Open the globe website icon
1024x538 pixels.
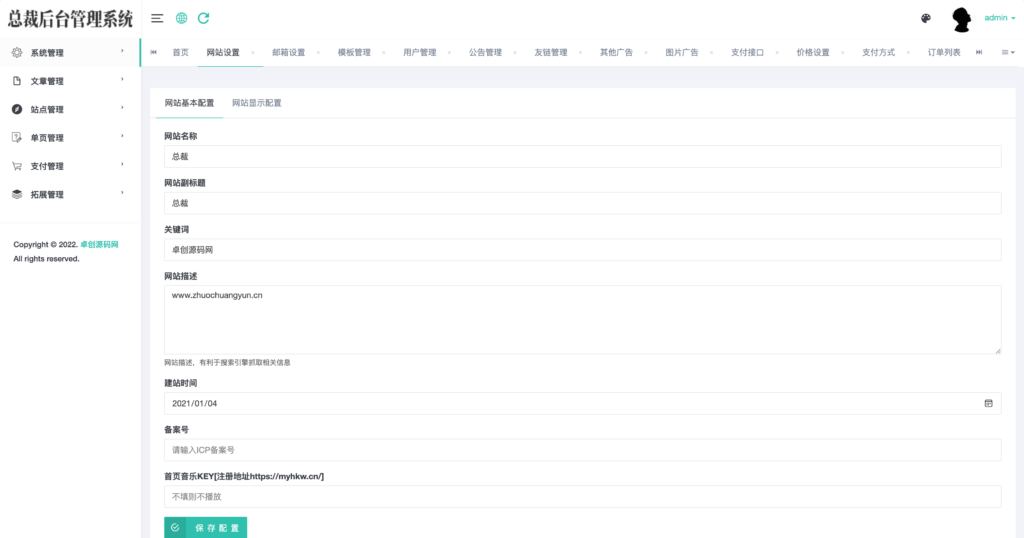coord(182,18)
